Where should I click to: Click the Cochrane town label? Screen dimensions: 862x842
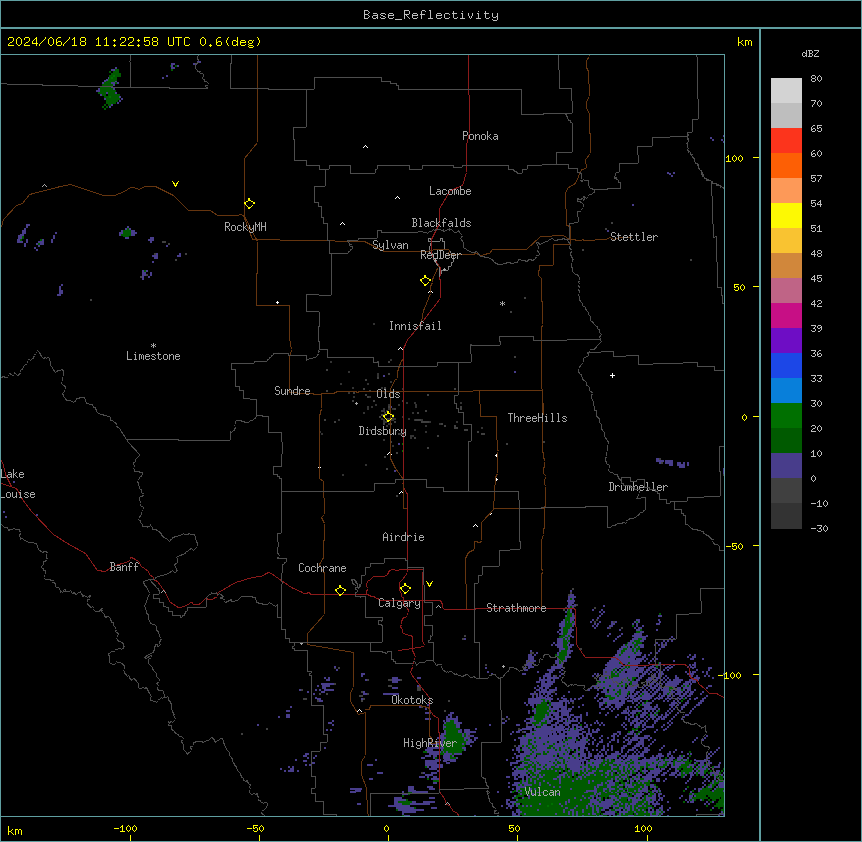(322, 568)
